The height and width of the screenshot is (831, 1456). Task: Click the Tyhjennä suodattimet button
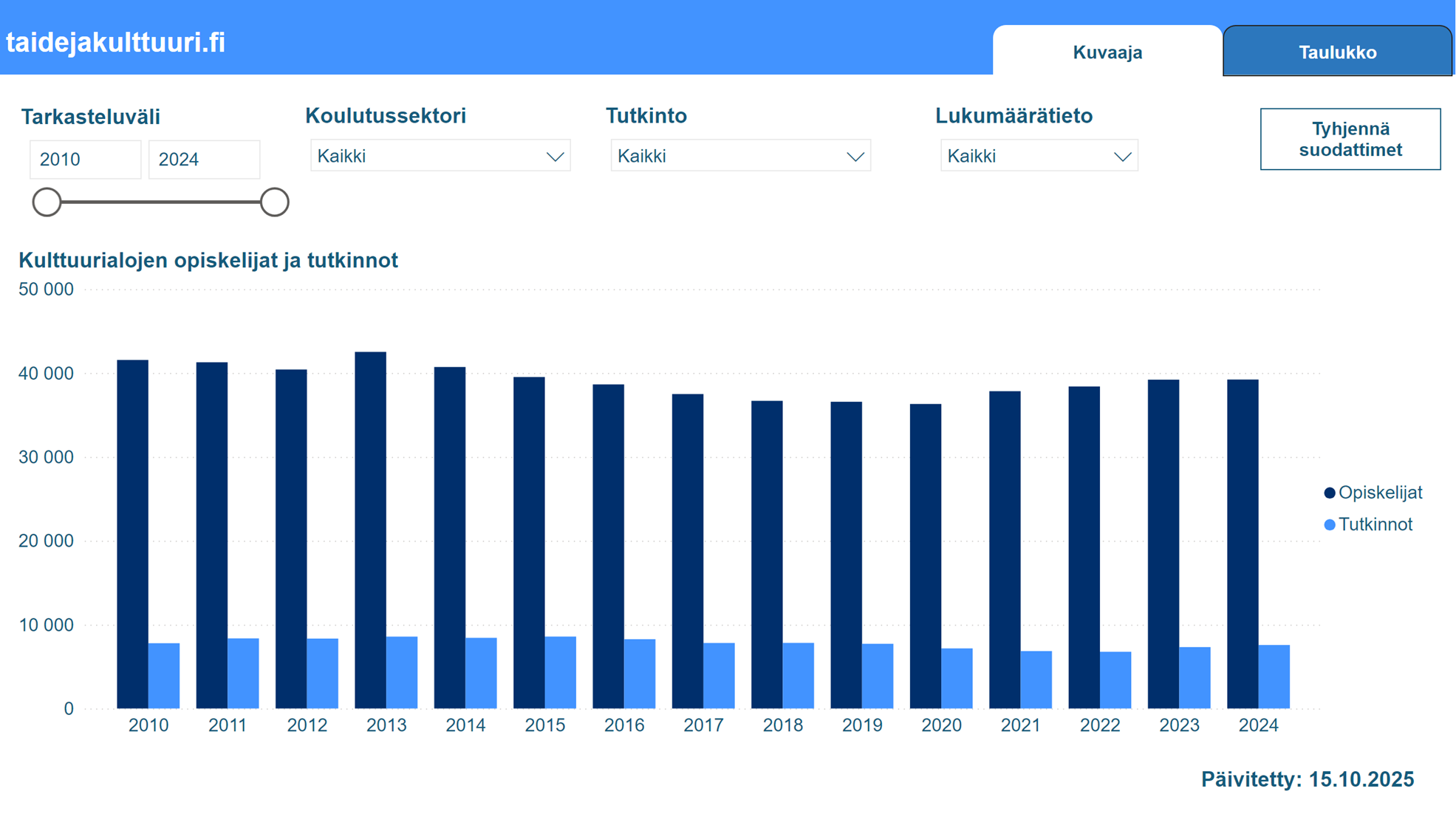coord(1350,139)
